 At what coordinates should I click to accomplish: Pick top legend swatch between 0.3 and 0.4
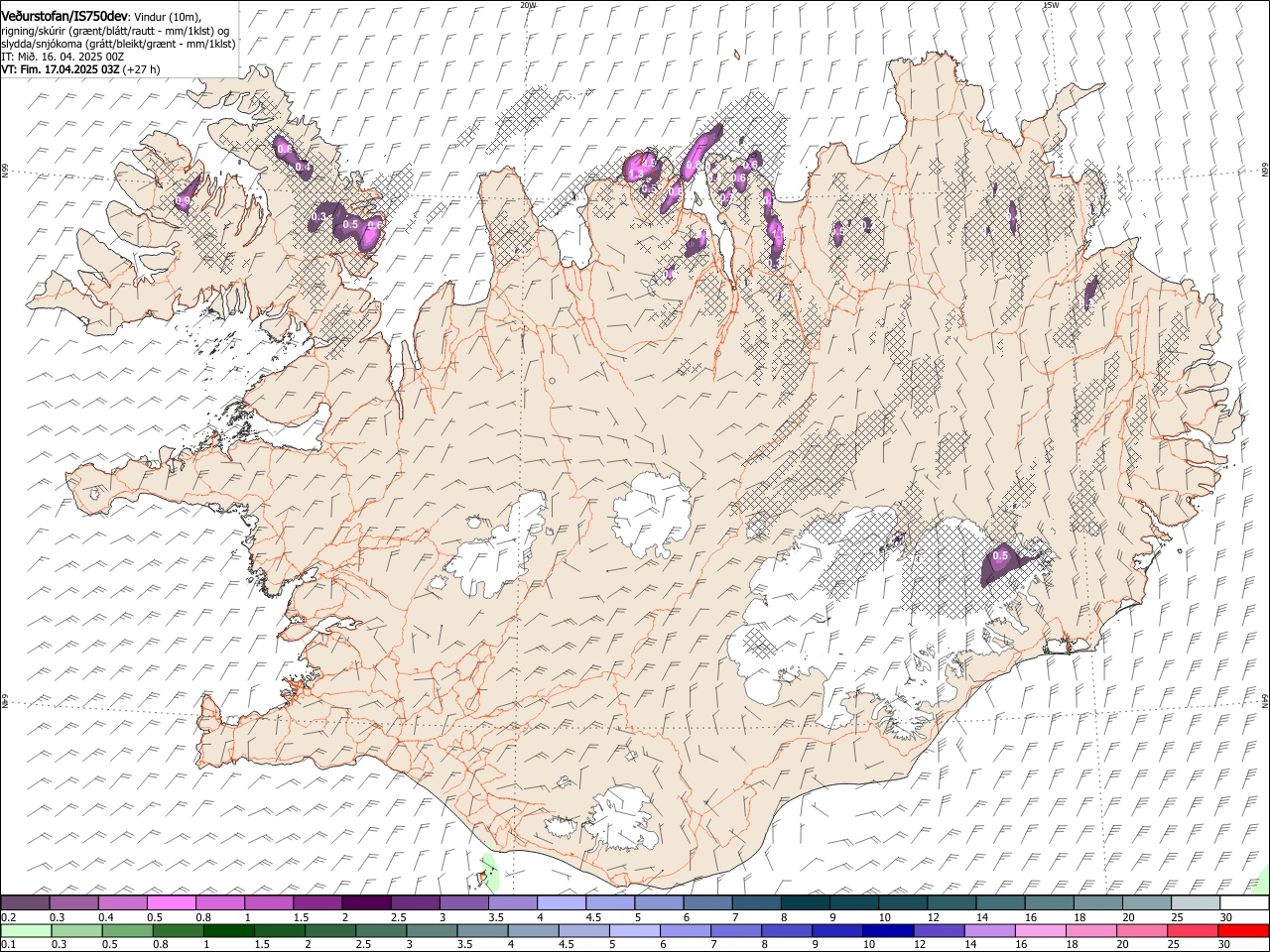tap(73, 902)
